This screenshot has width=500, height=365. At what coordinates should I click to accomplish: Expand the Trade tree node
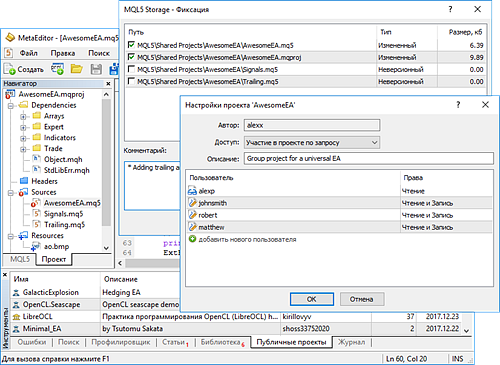23,149
